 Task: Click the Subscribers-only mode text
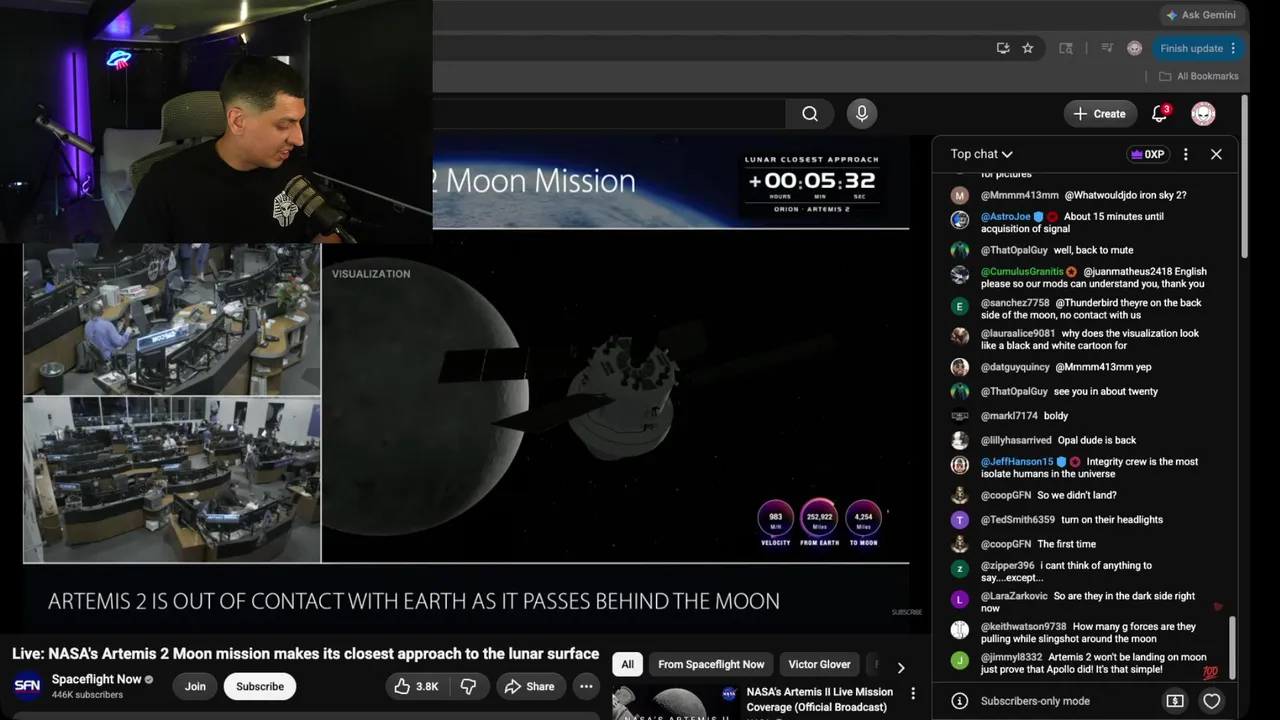(1035, 701)
